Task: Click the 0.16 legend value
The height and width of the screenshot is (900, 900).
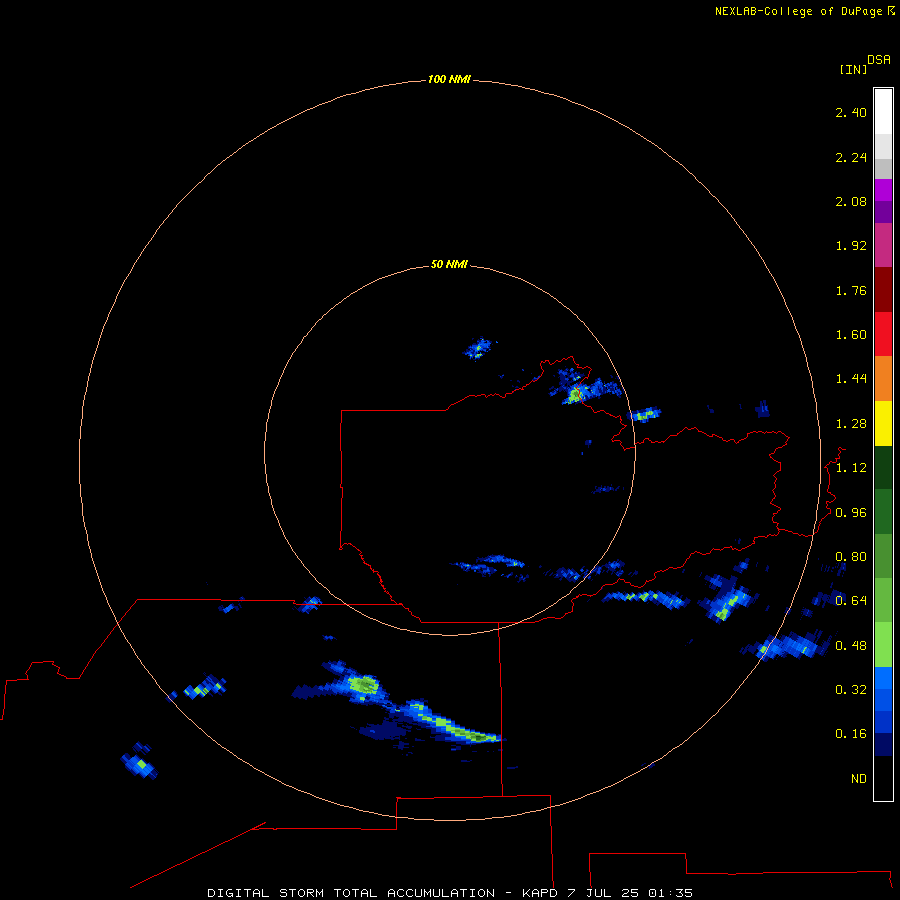Action: (851, 734)
